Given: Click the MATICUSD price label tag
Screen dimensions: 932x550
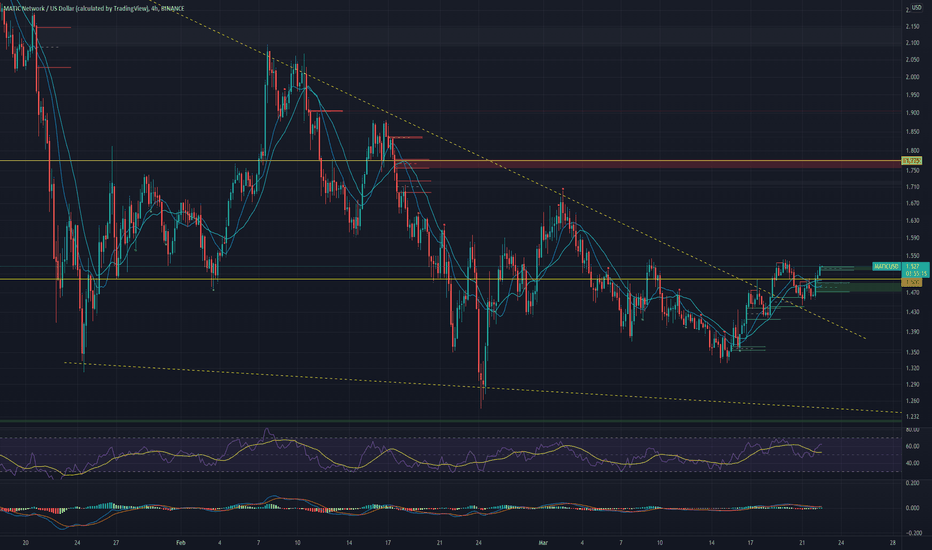Looking at the screenshot, I should coord(886,266).
